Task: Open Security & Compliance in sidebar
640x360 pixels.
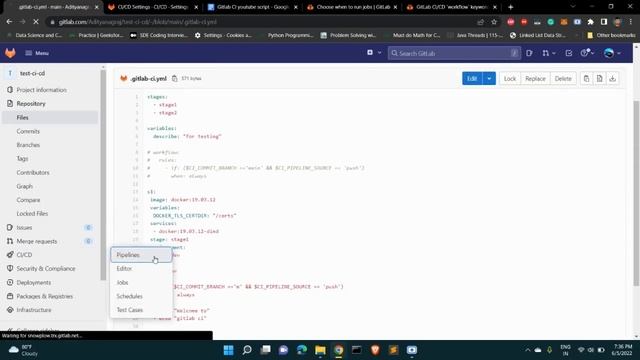Action: [x=46, y=269]
